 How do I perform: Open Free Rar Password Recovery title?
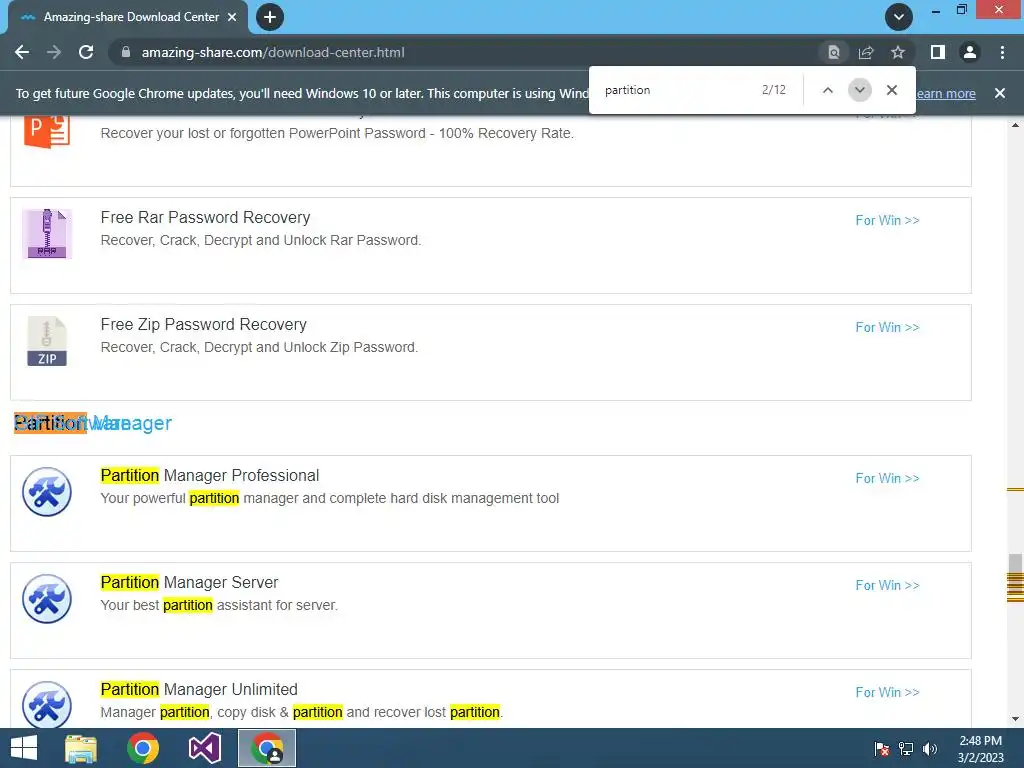[x=205, y=217]
